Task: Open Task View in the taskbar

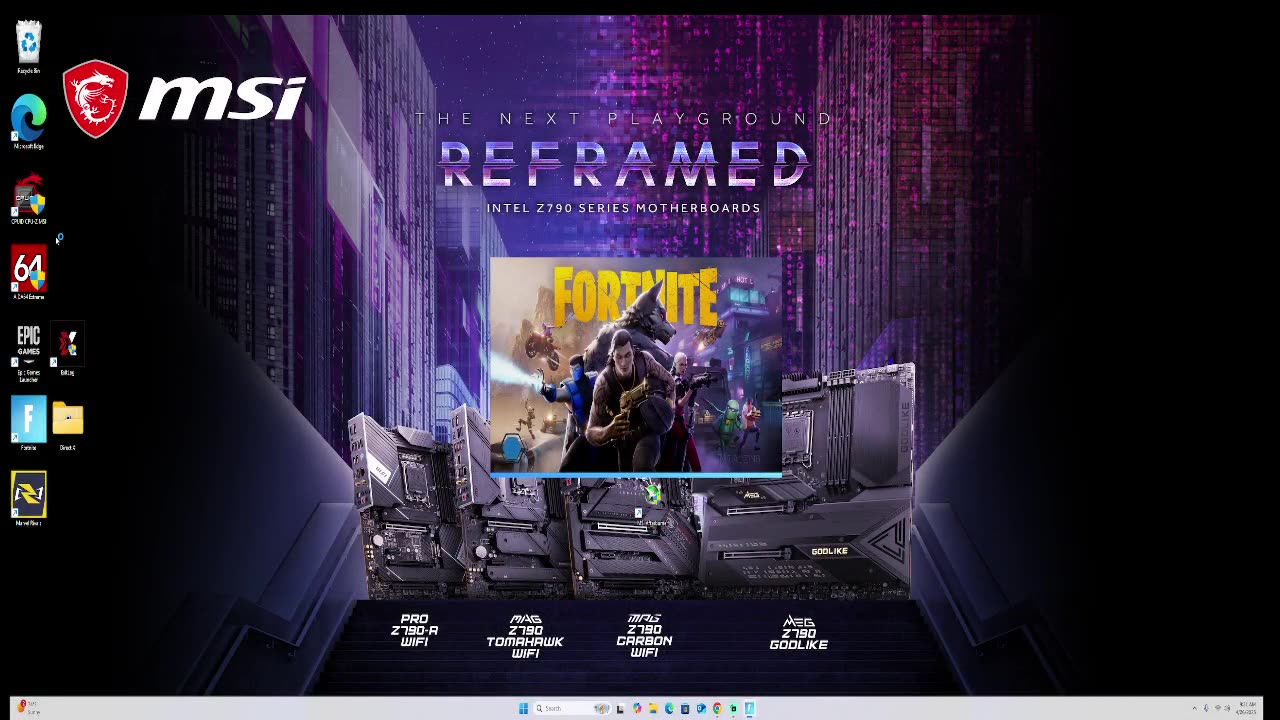Action: point(620,708)
